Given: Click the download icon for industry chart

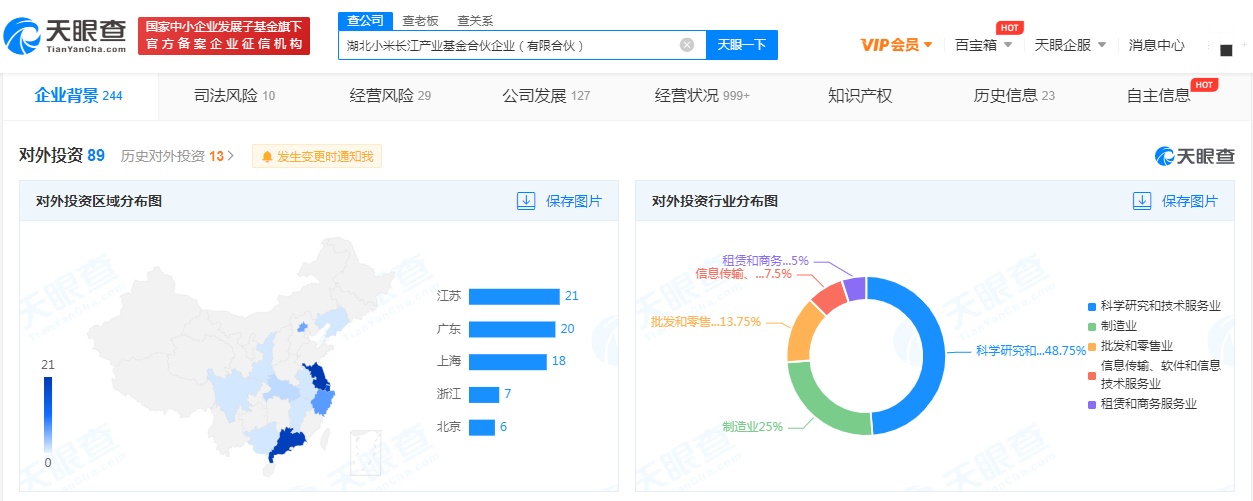Looking at the screenshot, I should pyautogui.click(x=1142, y=201).
